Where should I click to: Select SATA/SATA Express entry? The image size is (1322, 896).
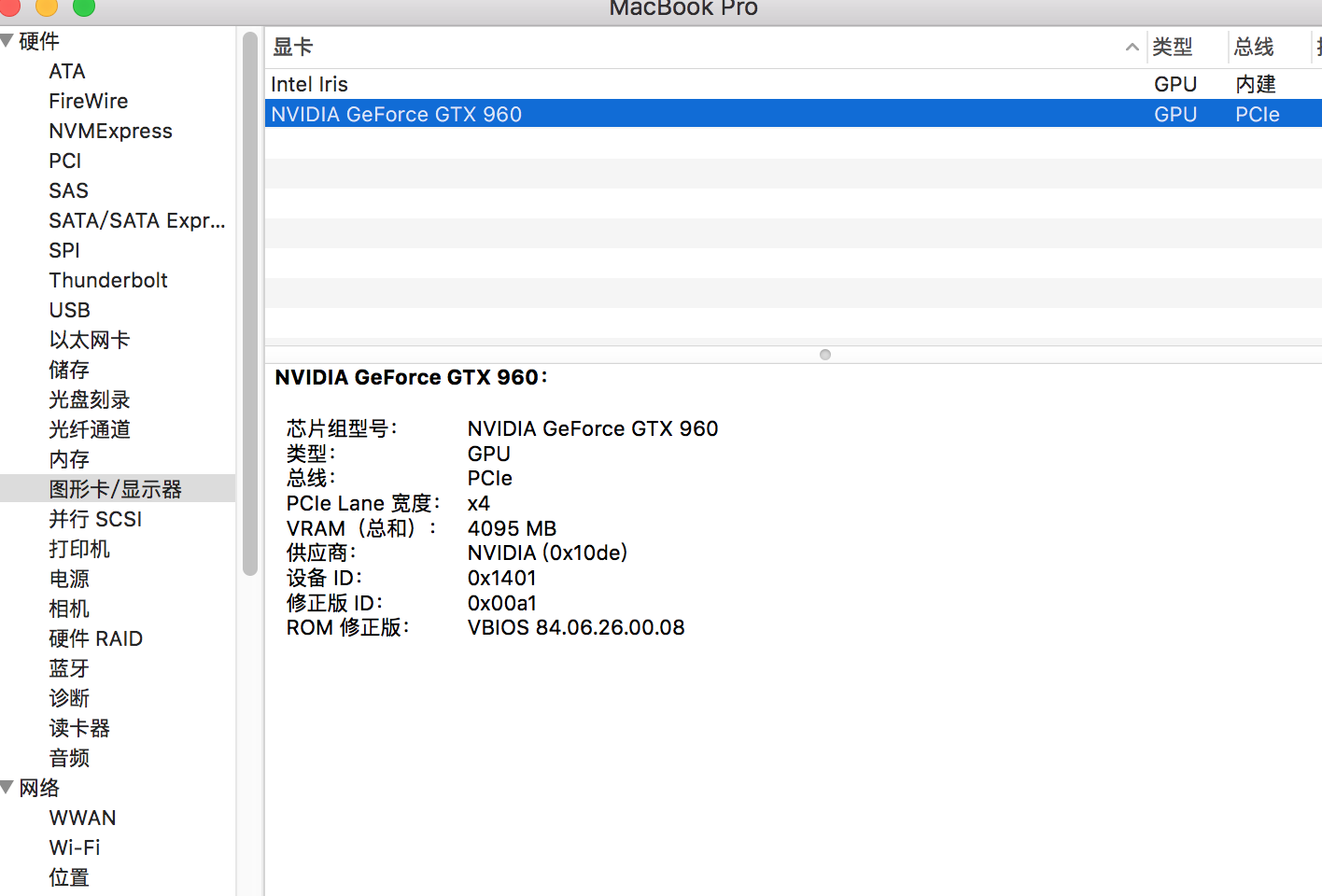tap(137, 221)
